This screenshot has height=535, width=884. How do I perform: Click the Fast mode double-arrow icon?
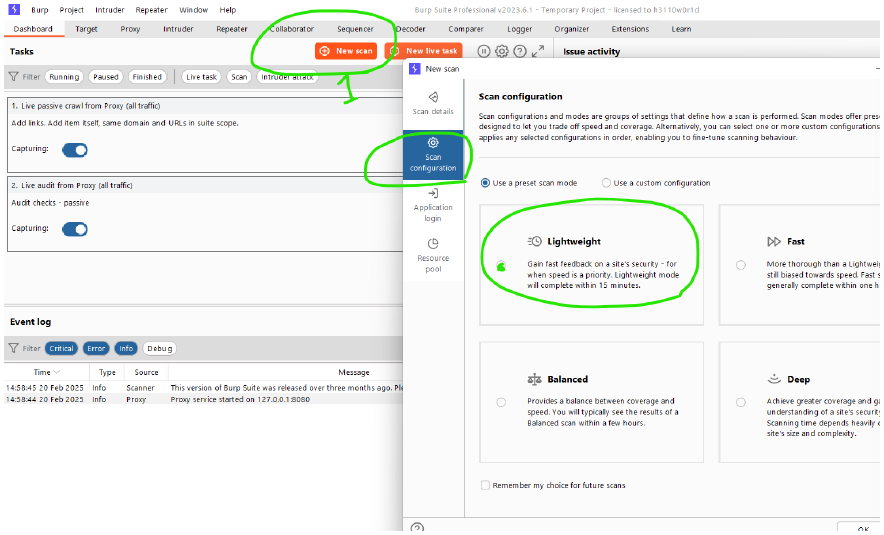774,241
